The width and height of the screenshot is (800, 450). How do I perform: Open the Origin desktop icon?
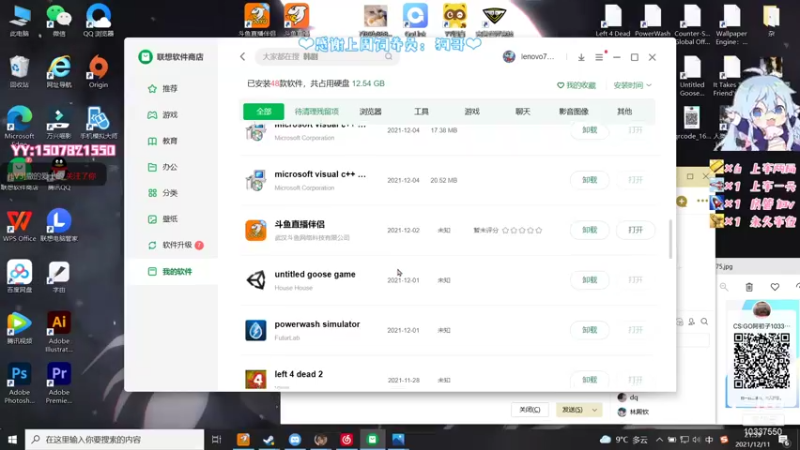98,72
